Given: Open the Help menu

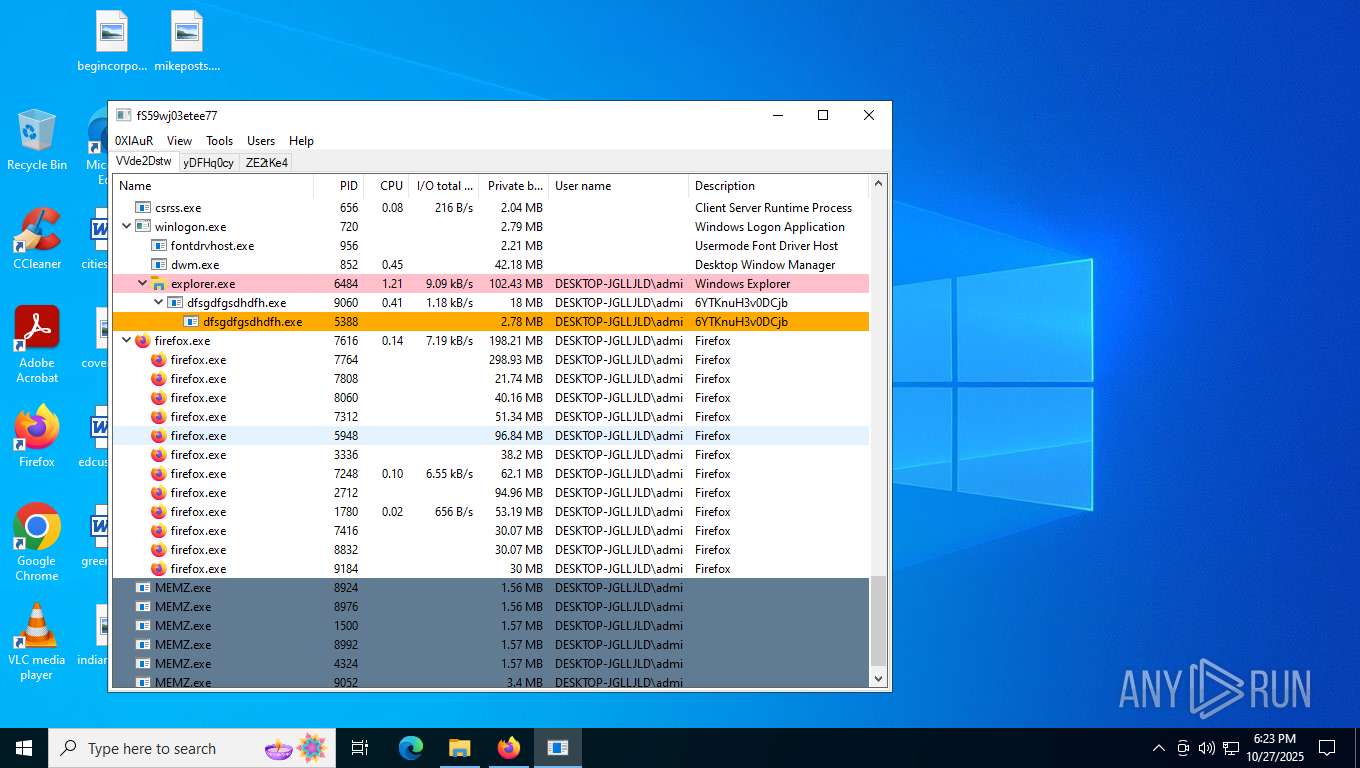Looking at the screenshot, I should point(301,141).
